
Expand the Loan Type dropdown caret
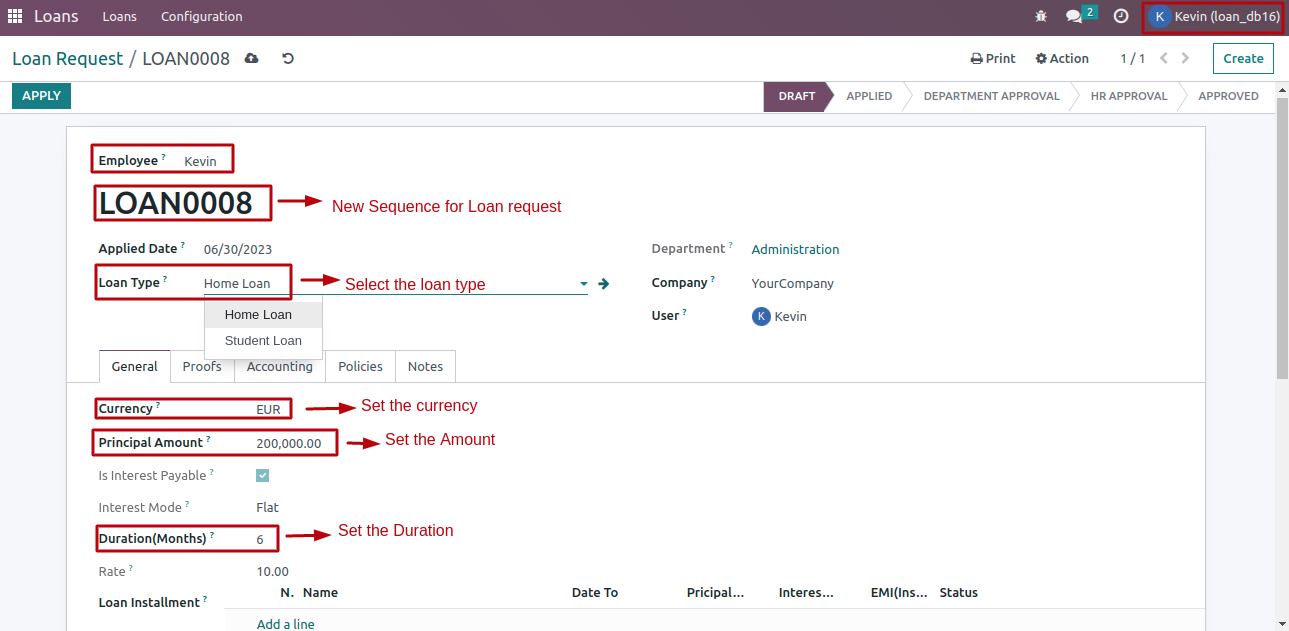(584, 284)
